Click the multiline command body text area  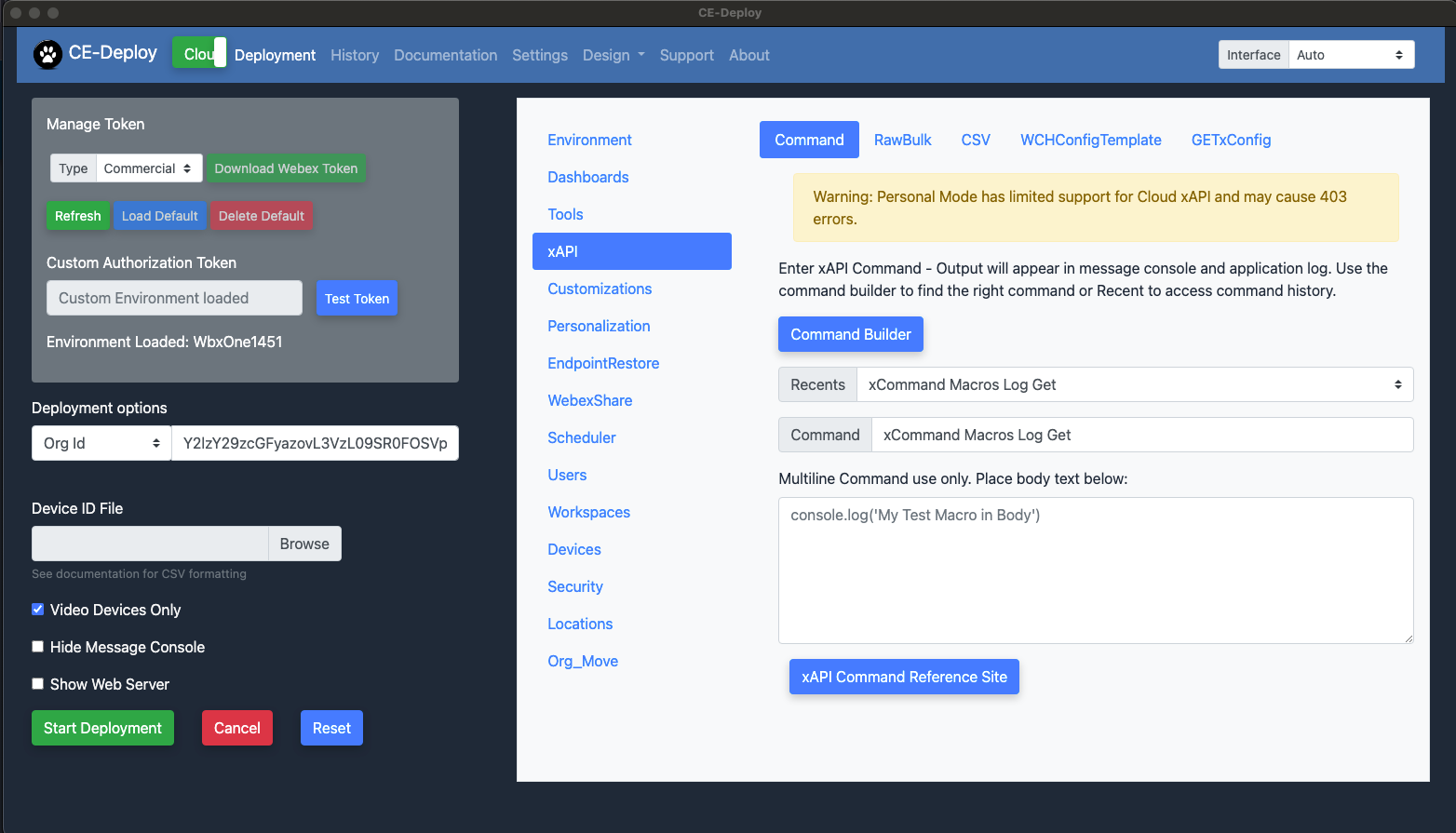click(1095, 570)
